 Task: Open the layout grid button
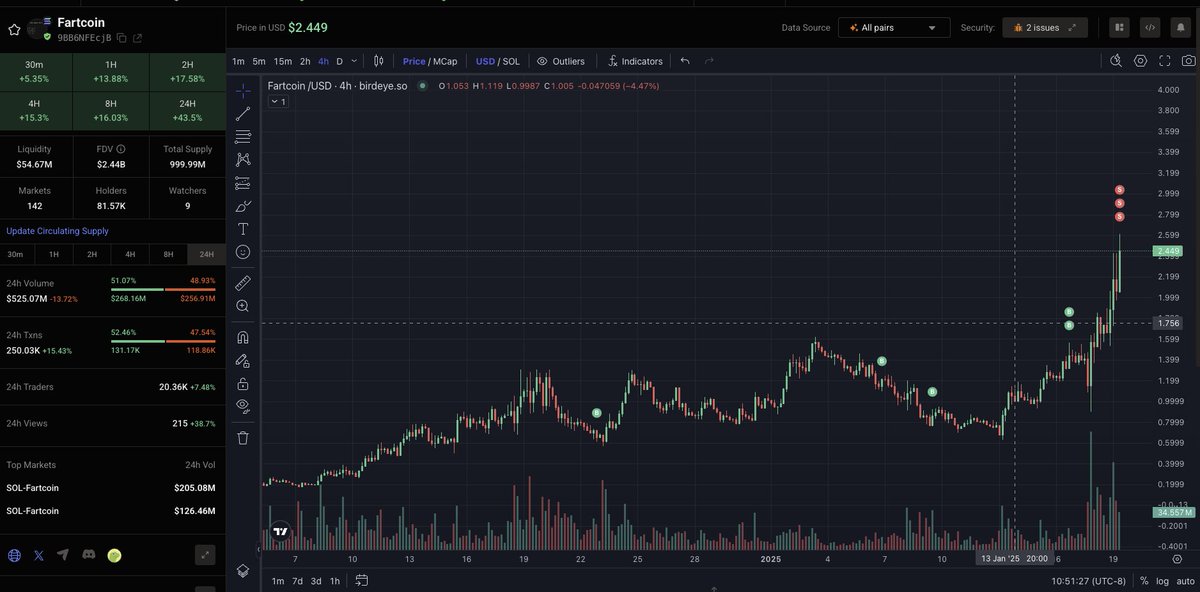pyautogui.click(x=1120, y=28)
